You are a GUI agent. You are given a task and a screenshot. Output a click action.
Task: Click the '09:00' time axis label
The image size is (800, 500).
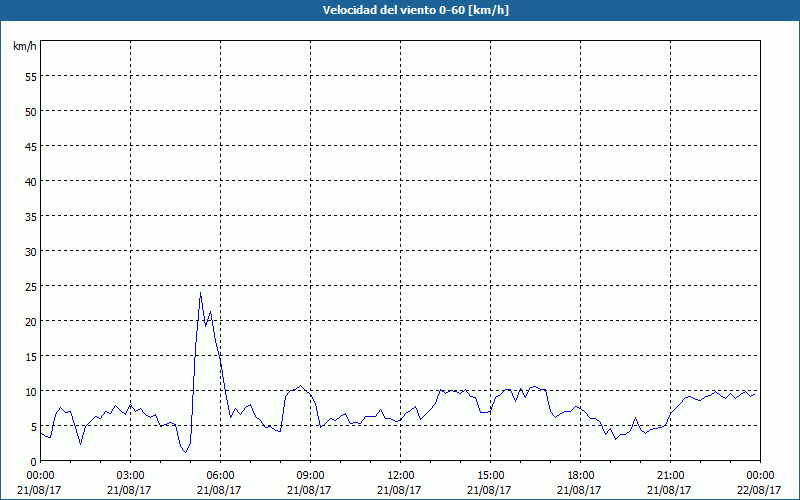pos(310,476)
